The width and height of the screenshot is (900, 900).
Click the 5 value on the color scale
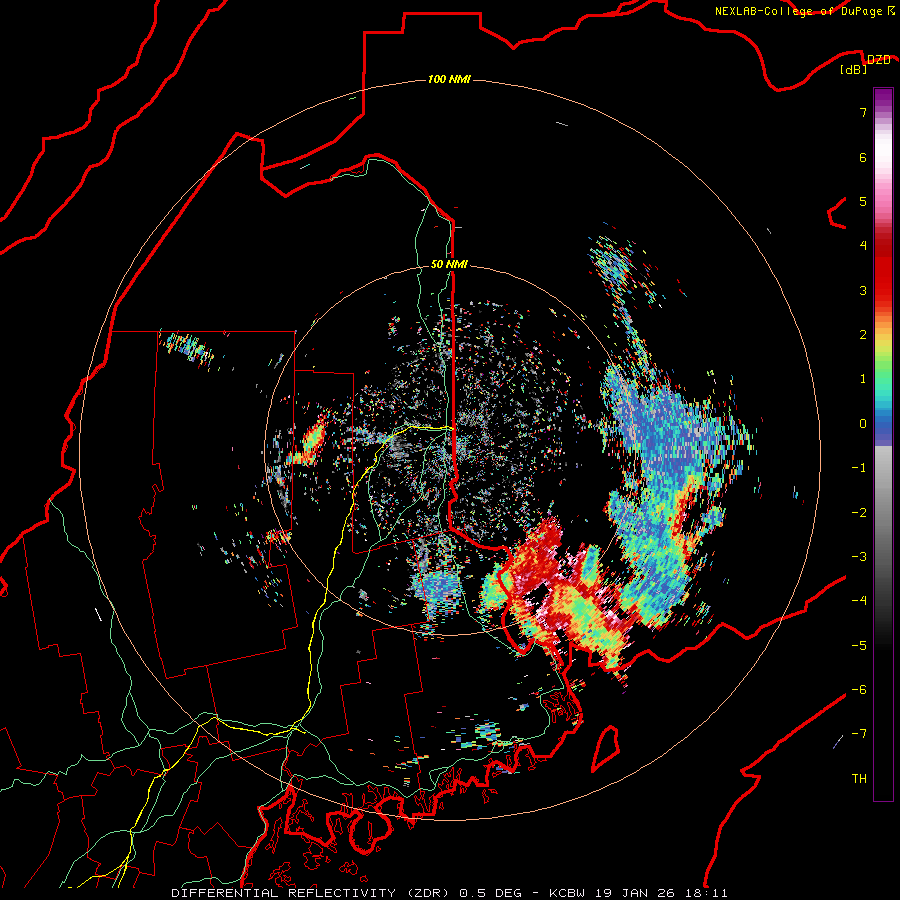863,201
